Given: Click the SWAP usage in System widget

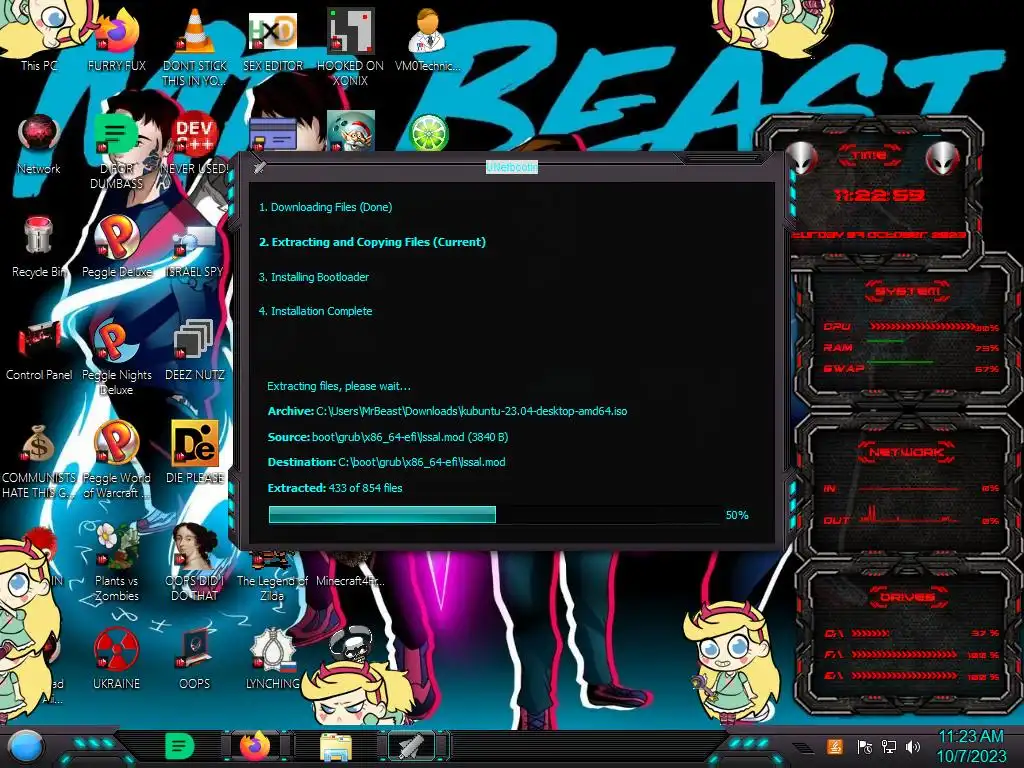Looking at the screenshot, I should pyautogui.click(x=910, y=367).
